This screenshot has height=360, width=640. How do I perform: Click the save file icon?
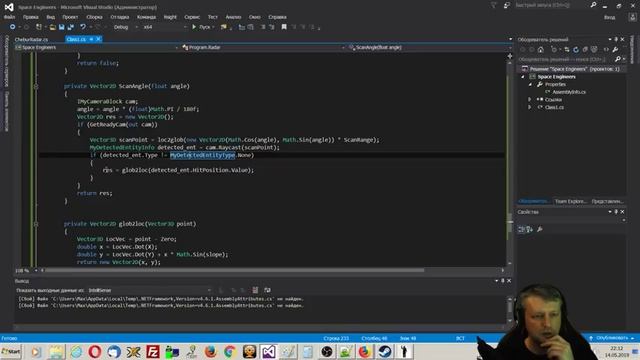point(62,27)
